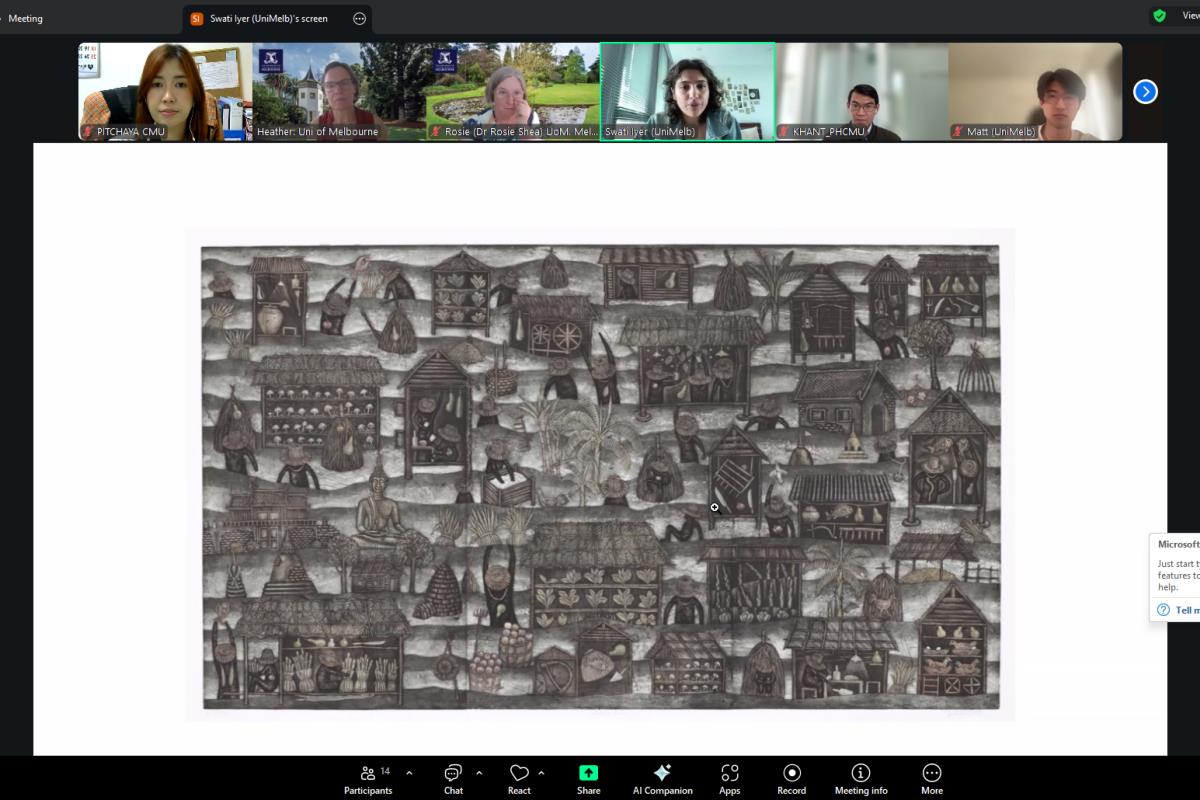This screenshot has height=800, width=1200.
Task: Select Swati Iyer's video thumbnail
Action: coord(687,91)
